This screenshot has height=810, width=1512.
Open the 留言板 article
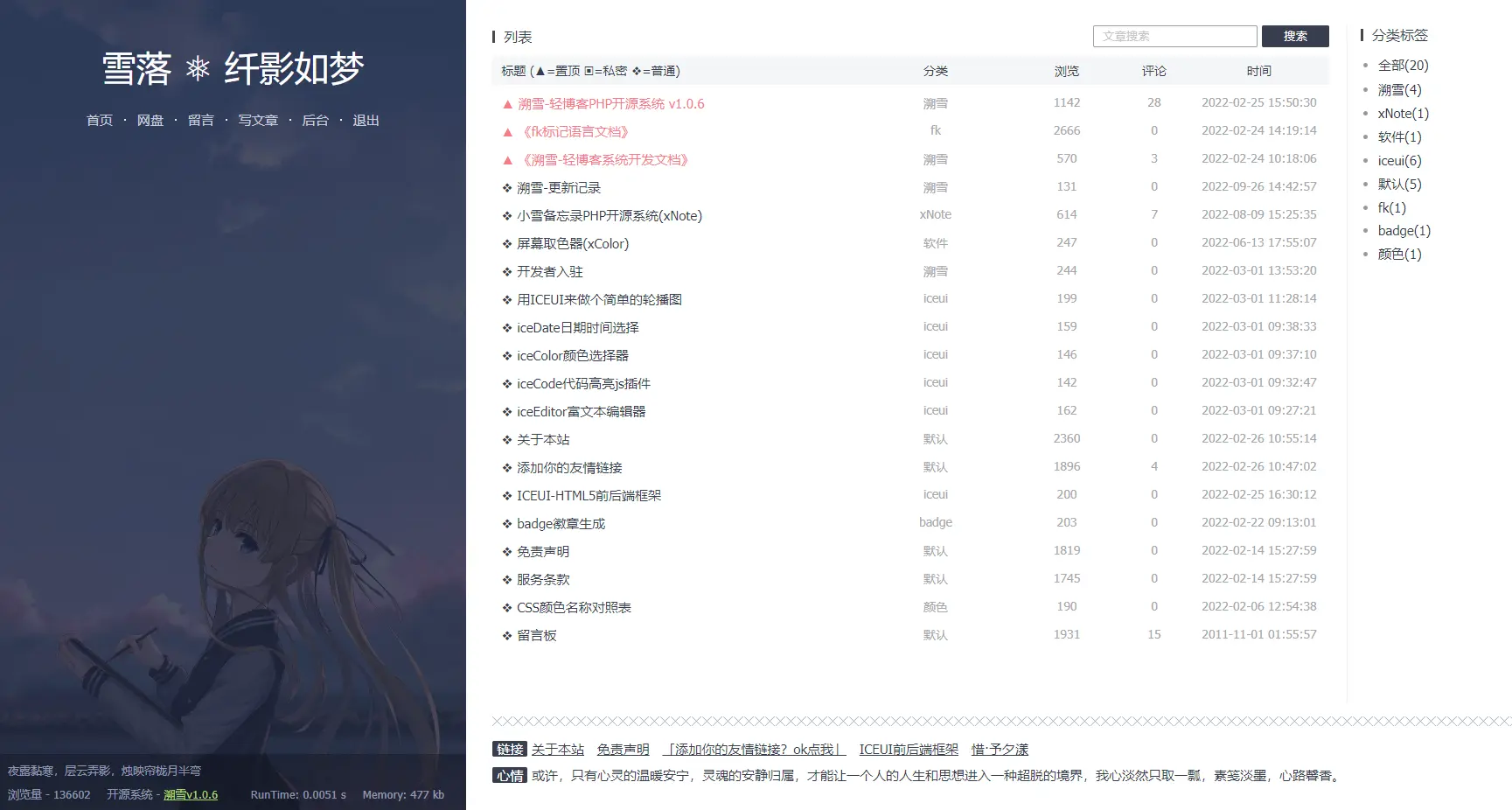click(537, 636)
